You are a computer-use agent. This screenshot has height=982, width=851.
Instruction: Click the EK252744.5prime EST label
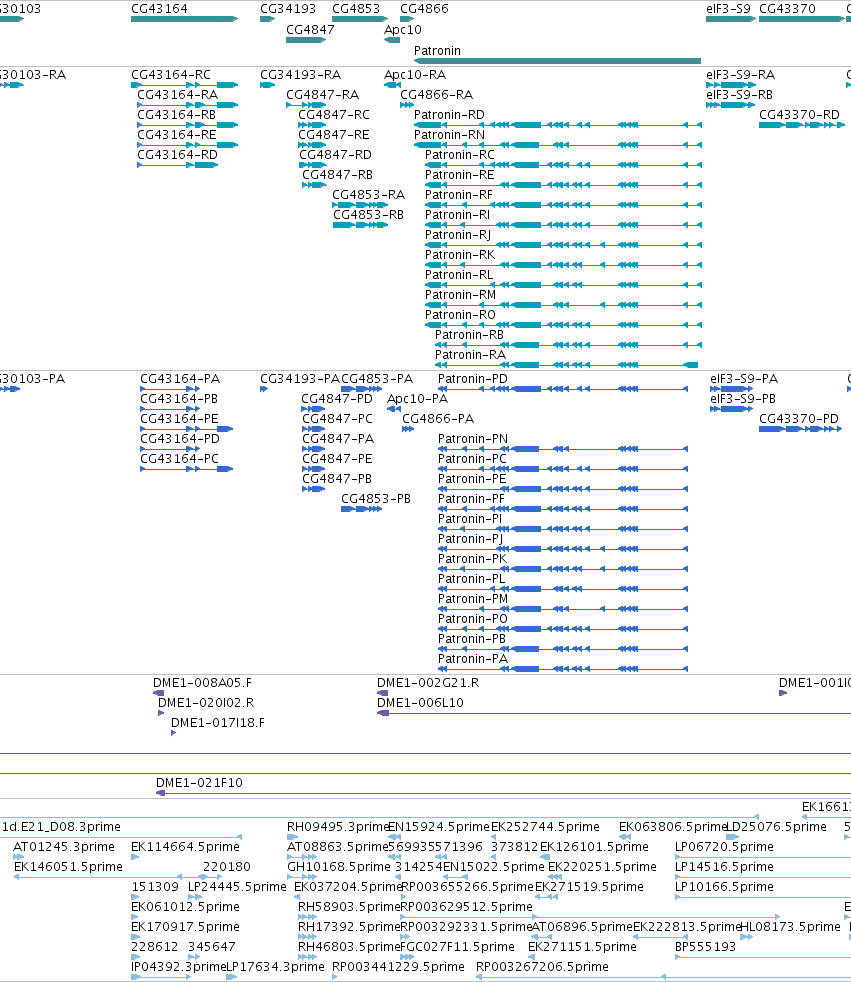tap(545, 827)
